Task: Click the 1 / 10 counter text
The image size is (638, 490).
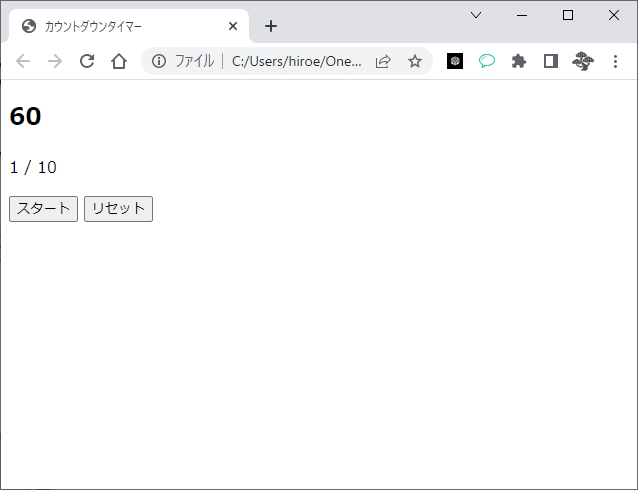Action: coord(33,167)
